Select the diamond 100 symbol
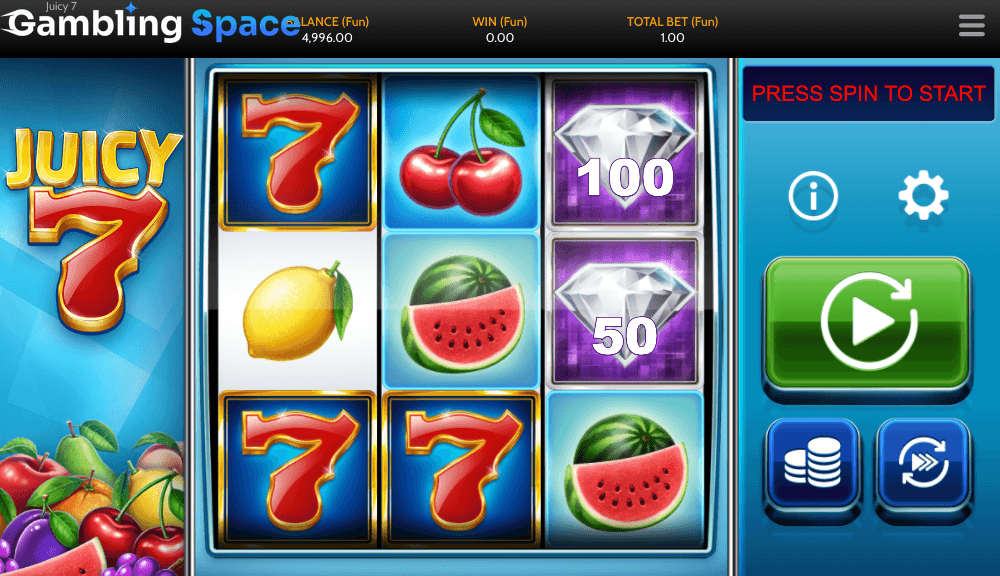 [x=624, y=152]
